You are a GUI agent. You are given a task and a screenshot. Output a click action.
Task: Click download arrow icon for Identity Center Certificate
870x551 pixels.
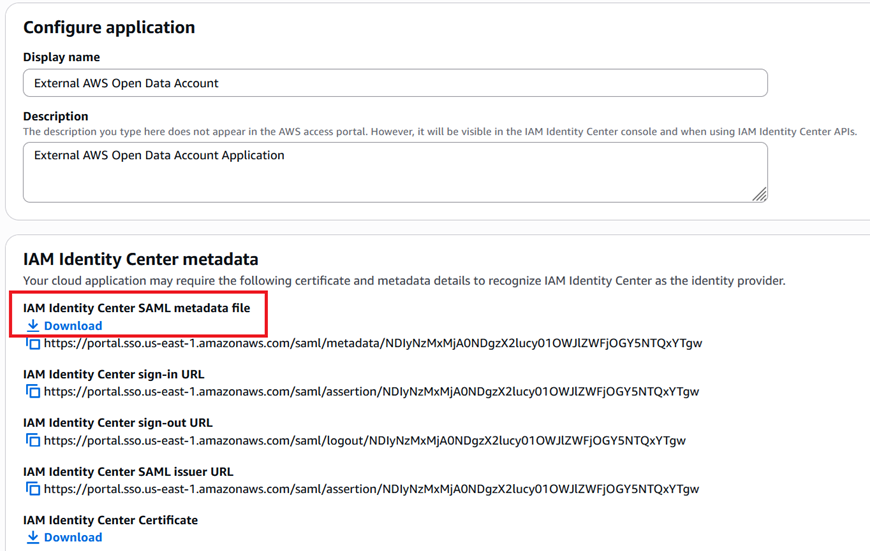[x=33, y=537]
